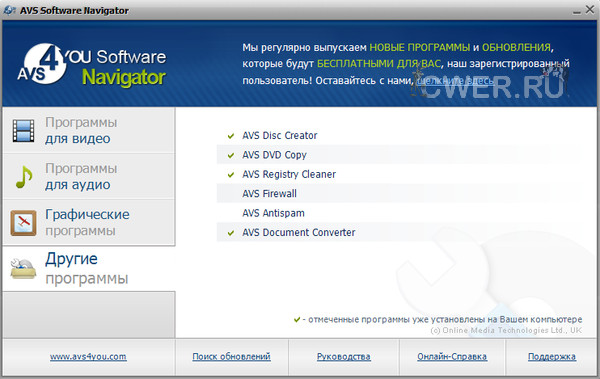
Task: Click the picture frame graphics programs icon
Action: click(x=23, y=223)
